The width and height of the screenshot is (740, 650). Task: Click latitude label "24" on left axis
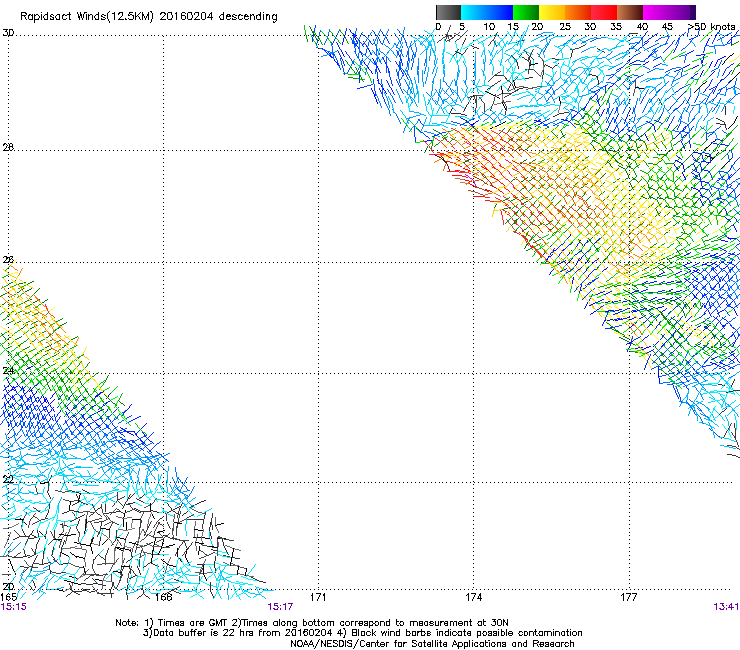(x=8, y=371)
